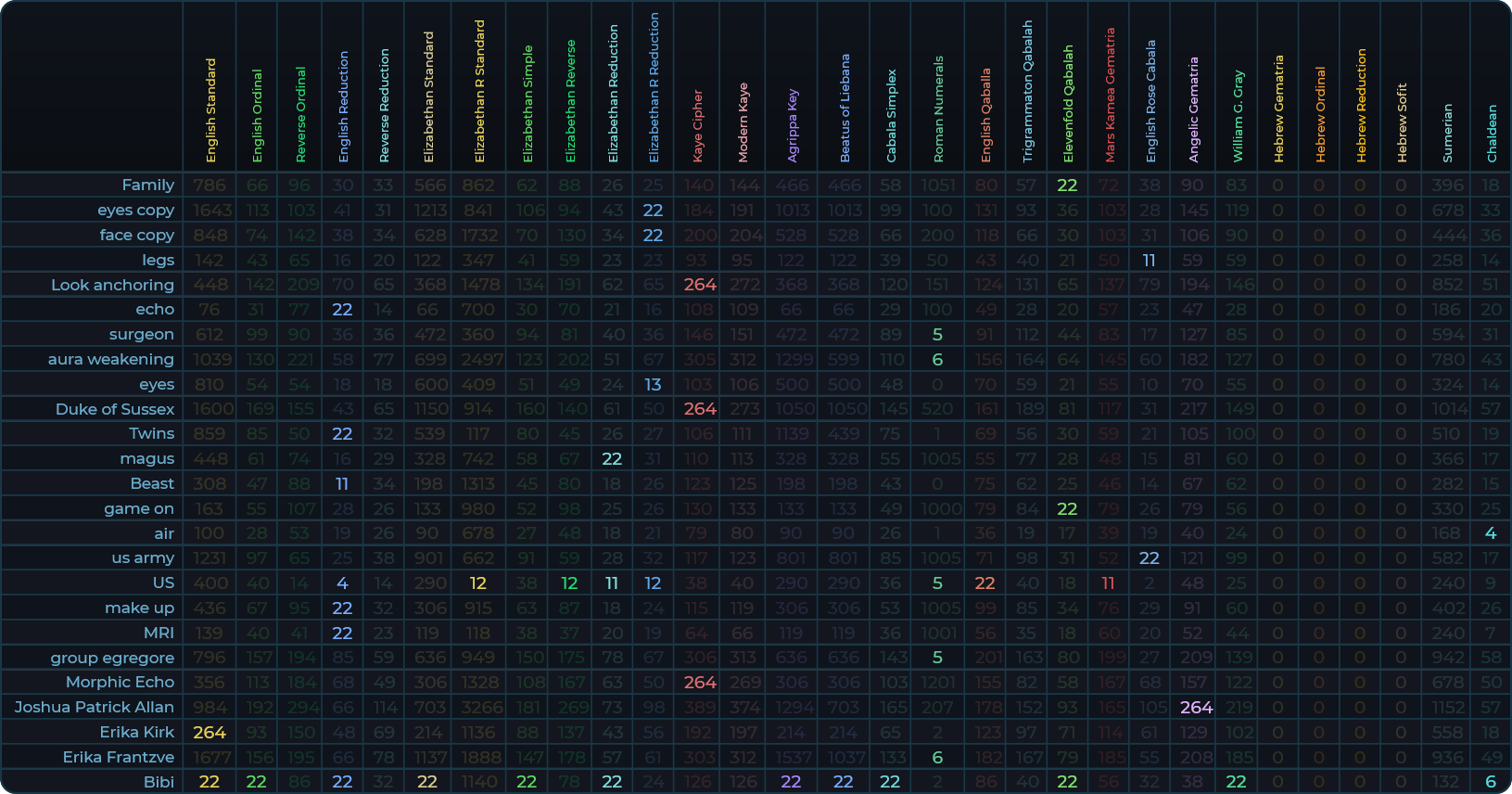Click the orange 22 in the US row
Image resolution: width=1512 pixels, height=794 pixels.
[x=985, y=583]
